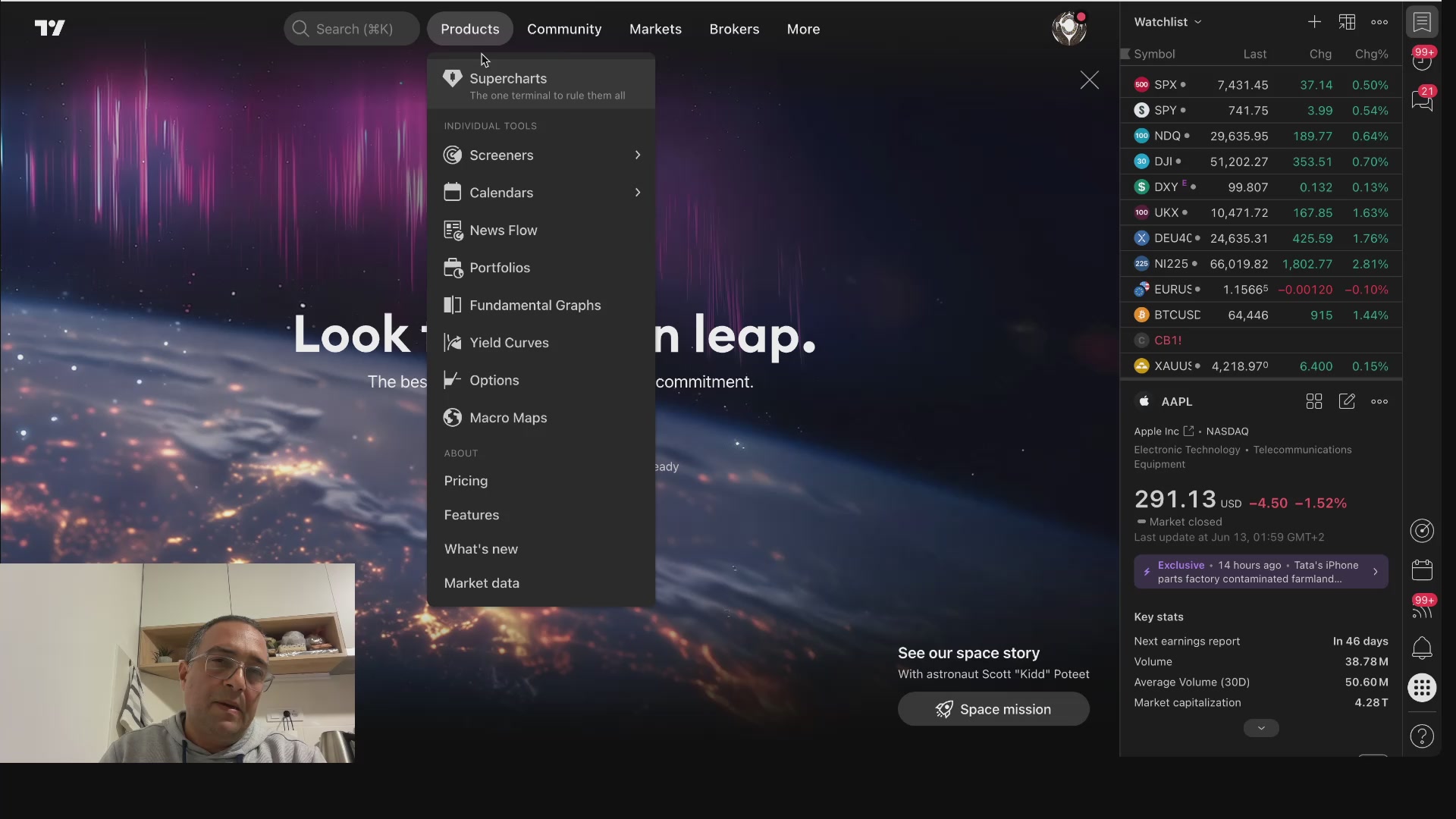Expand the Calendars submenu arrow

[638, 193]
